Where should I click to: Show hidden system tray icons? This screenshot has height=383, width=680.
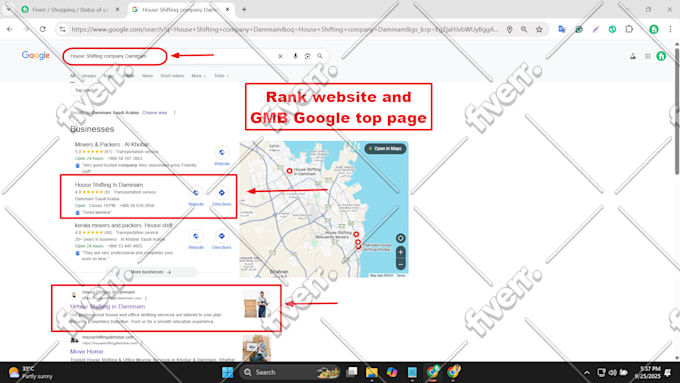tap(587, 372)
